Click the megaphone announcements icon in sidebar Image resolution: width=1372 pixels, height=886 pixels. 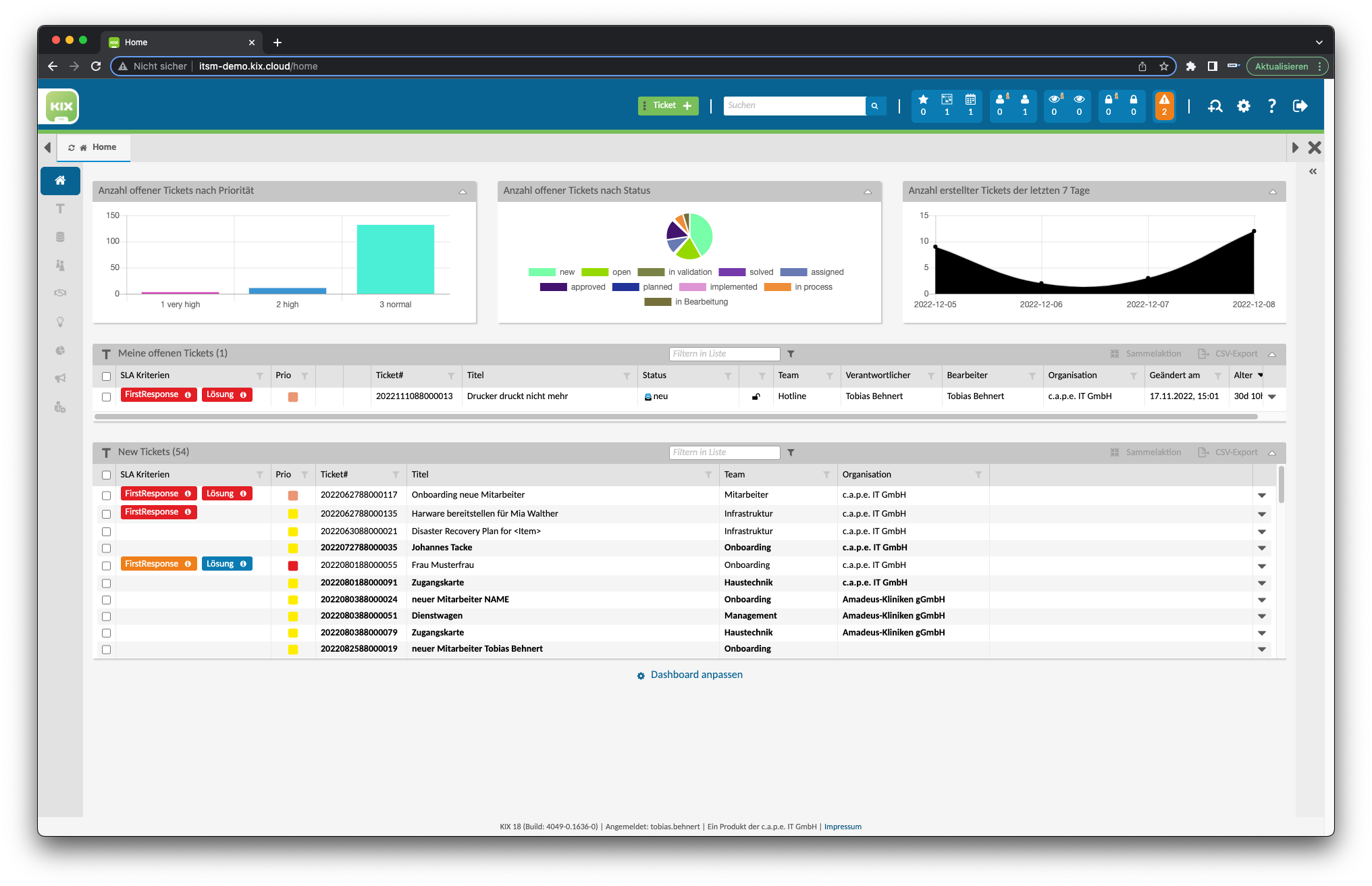pos(60,379)
